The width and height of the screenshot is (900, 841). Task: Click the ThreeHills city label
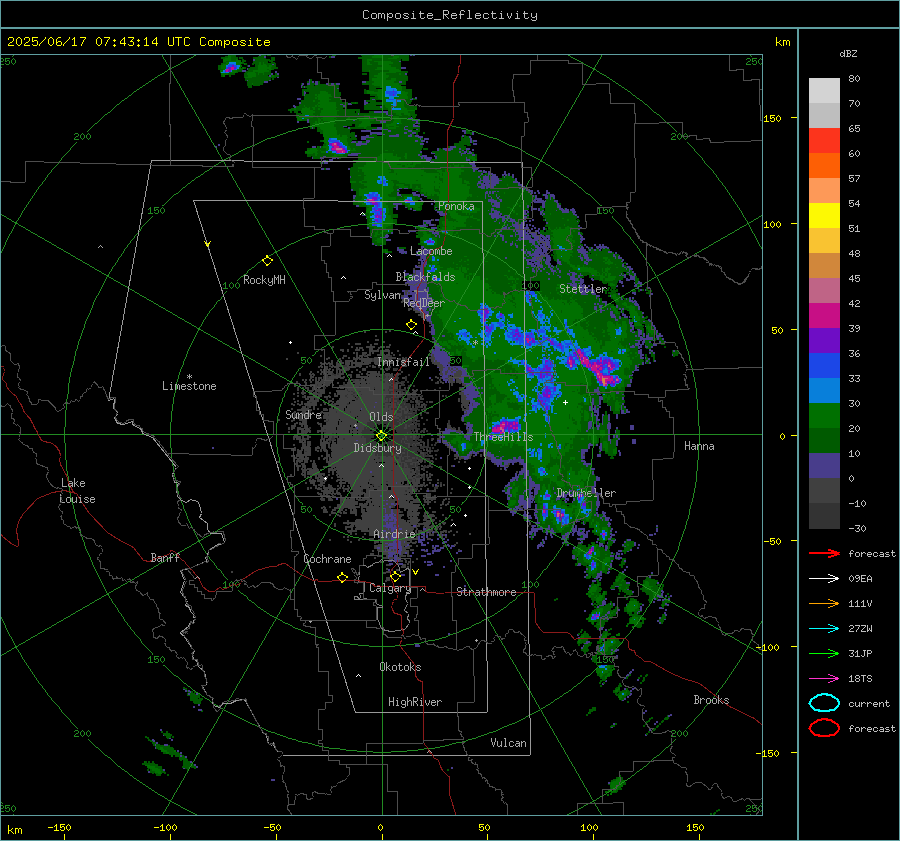pyautogui.click(x=503, y=437)
